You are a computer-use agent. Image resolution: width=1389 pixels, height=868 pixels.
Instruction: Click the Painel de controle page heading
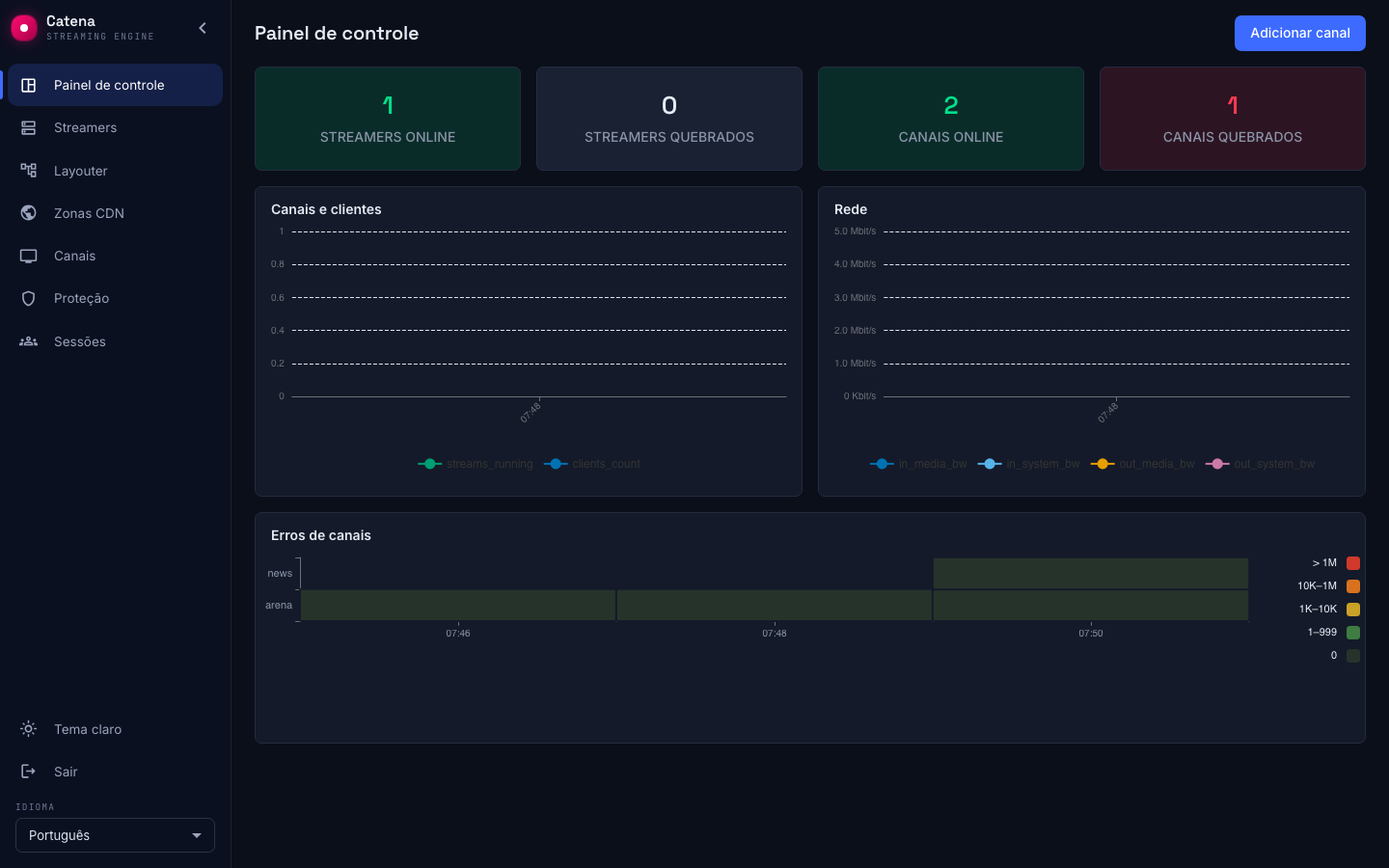coord(337,33)
